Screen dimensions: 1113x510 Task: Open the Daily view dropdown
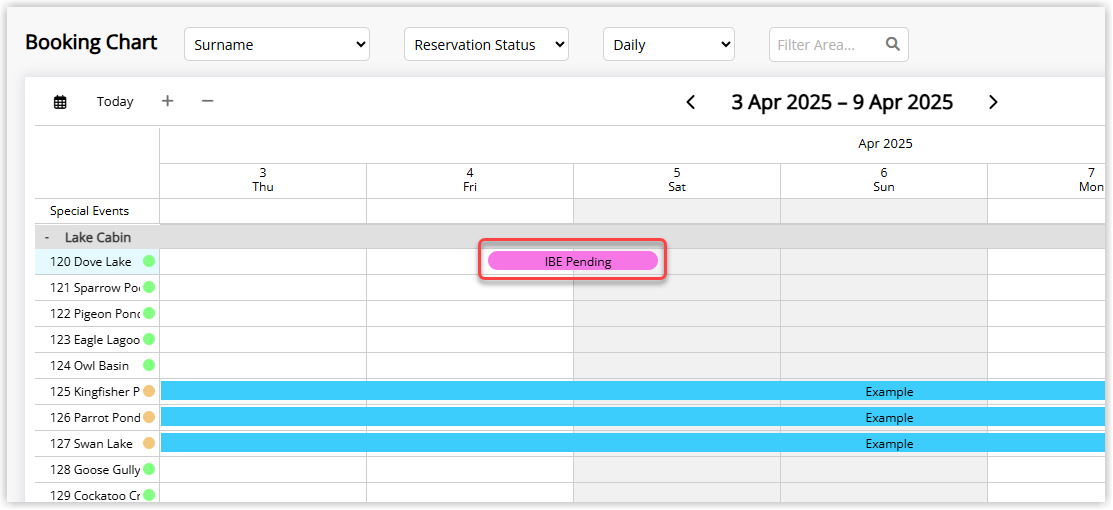point(668,45)
